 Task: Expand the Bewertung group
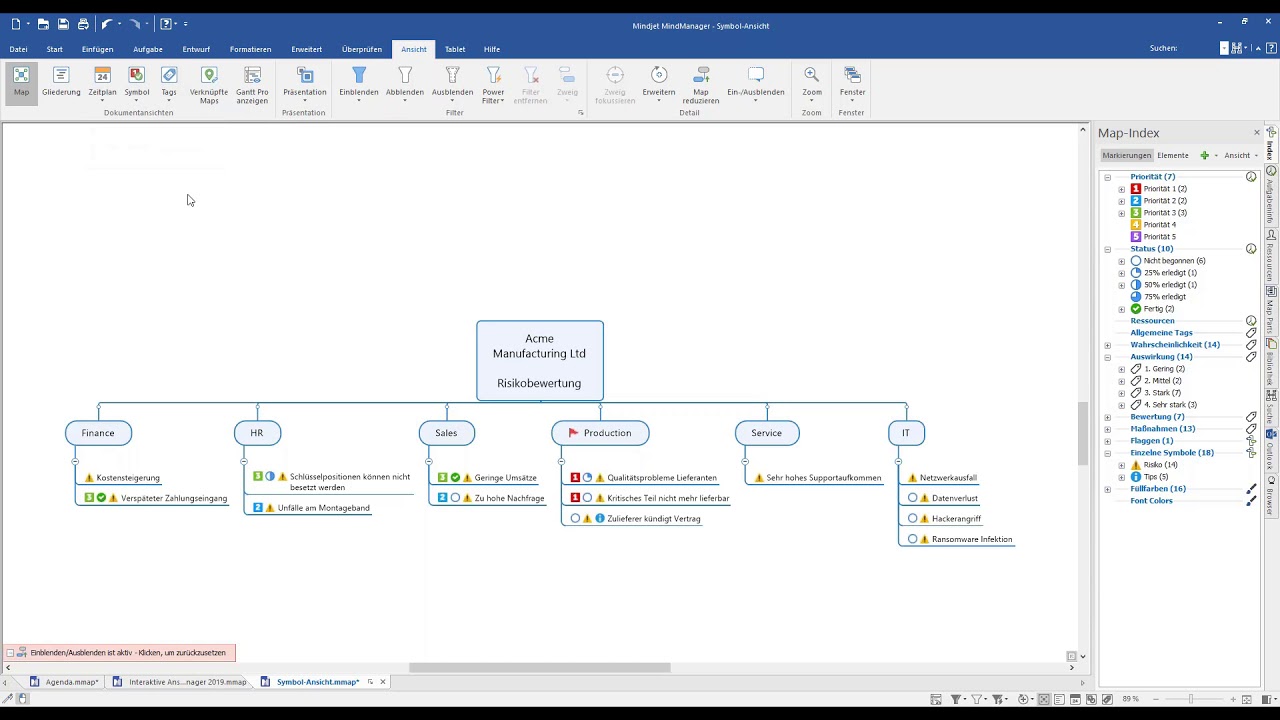(x=1107, y=417)
